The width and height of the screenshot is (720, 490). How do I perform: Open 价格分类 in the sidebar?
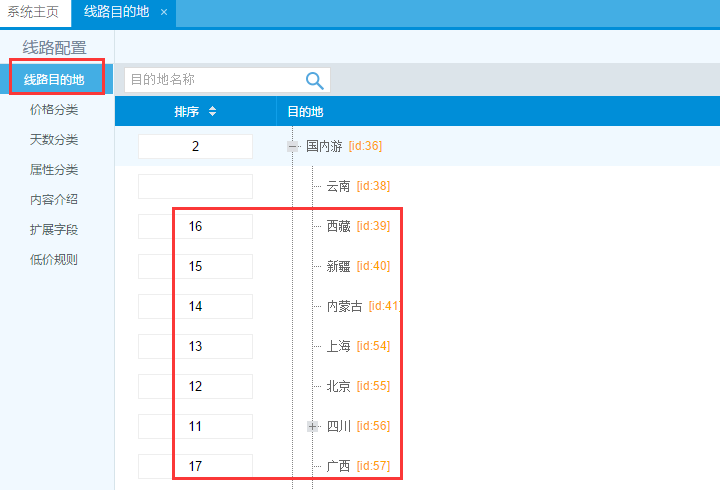(x=54, y=110)
